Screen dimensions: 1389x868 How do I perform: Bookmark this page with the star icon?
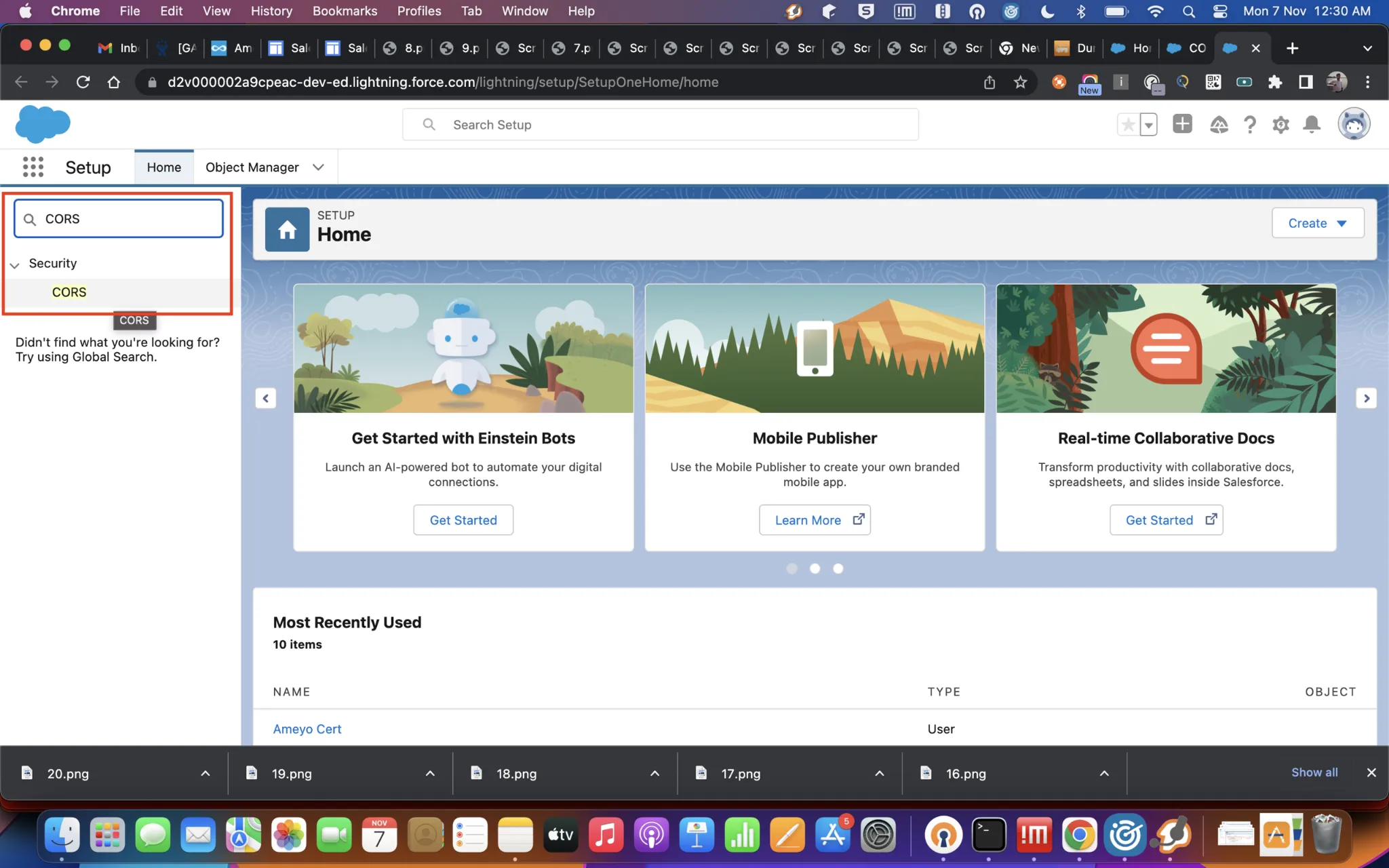(1020, 82)
